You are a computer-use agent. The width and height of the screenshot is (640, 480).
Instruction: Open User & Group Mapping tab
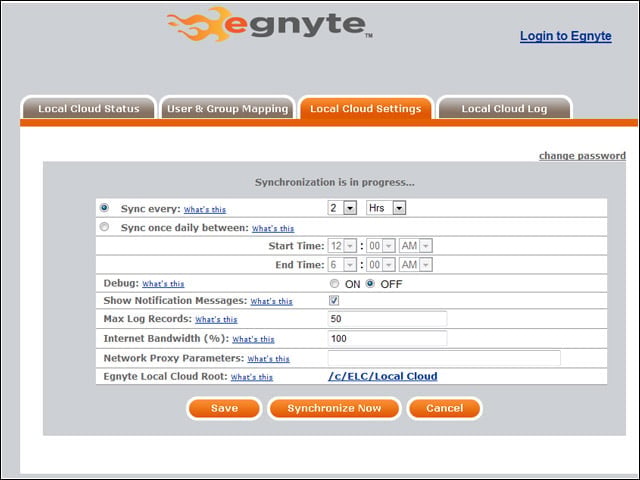click(227, 108)
